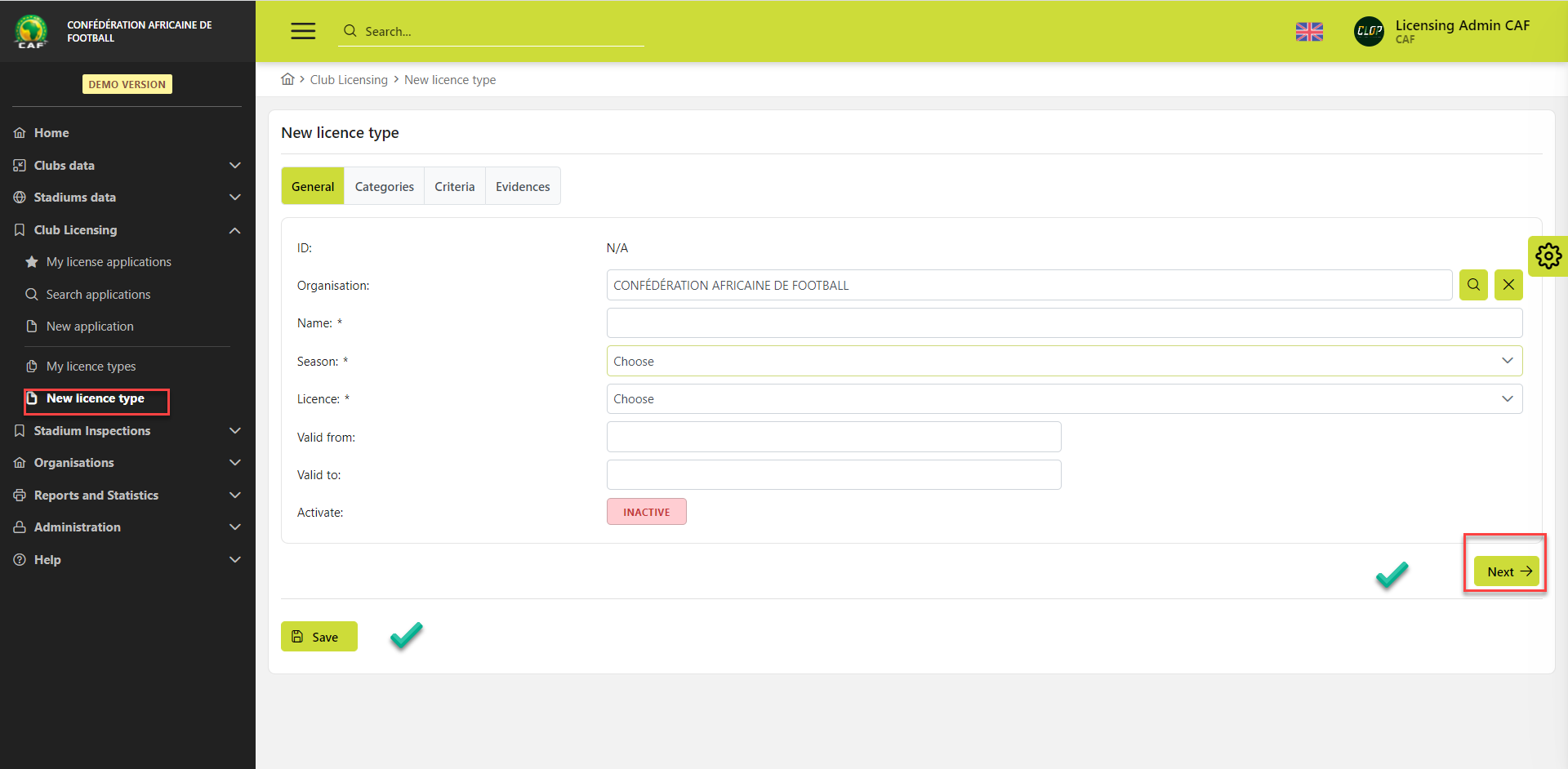
Task: Switch to the Evidences tab
Action: [523, 187]
